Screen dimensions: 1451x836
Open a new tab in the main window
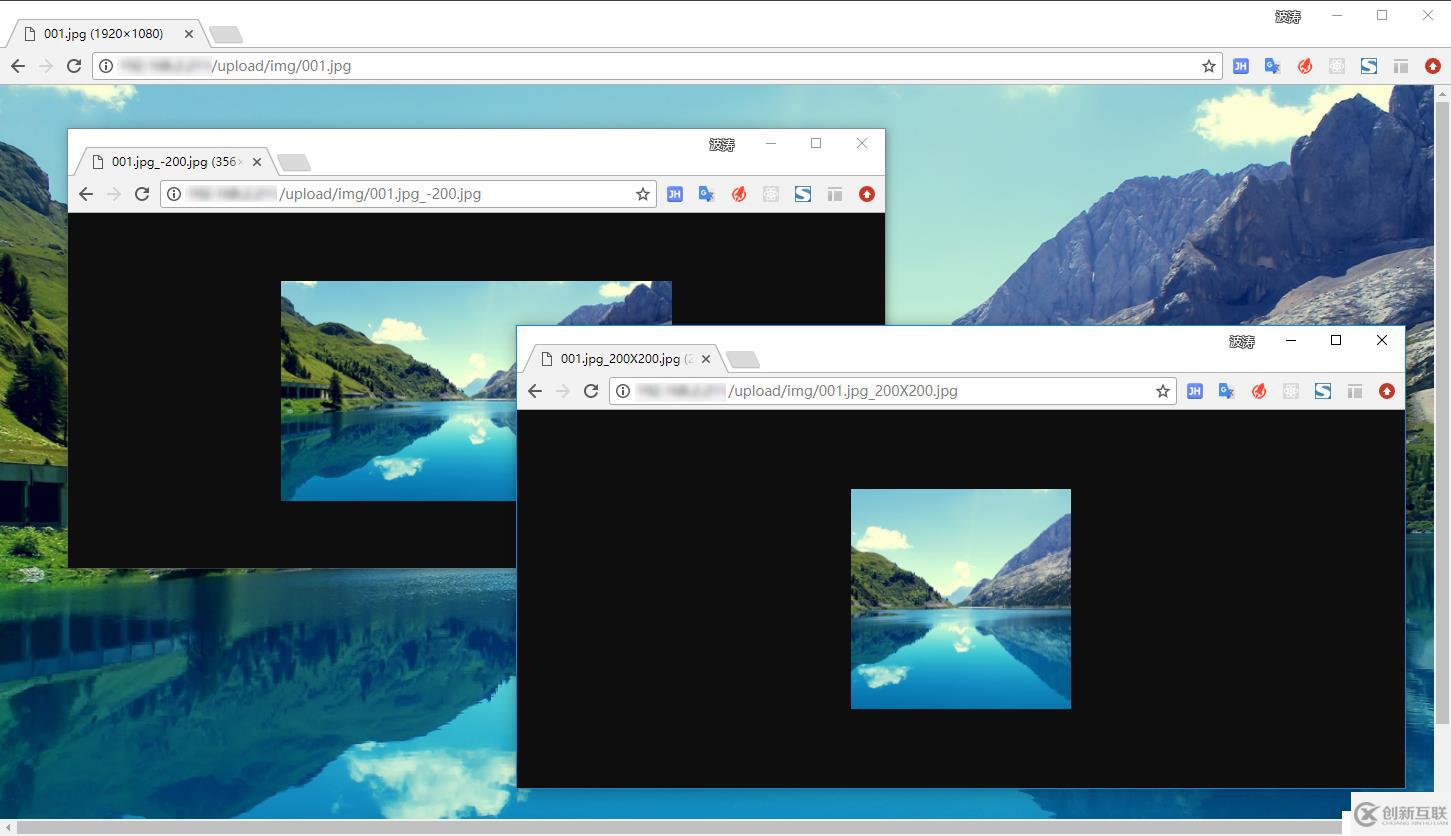226,33
